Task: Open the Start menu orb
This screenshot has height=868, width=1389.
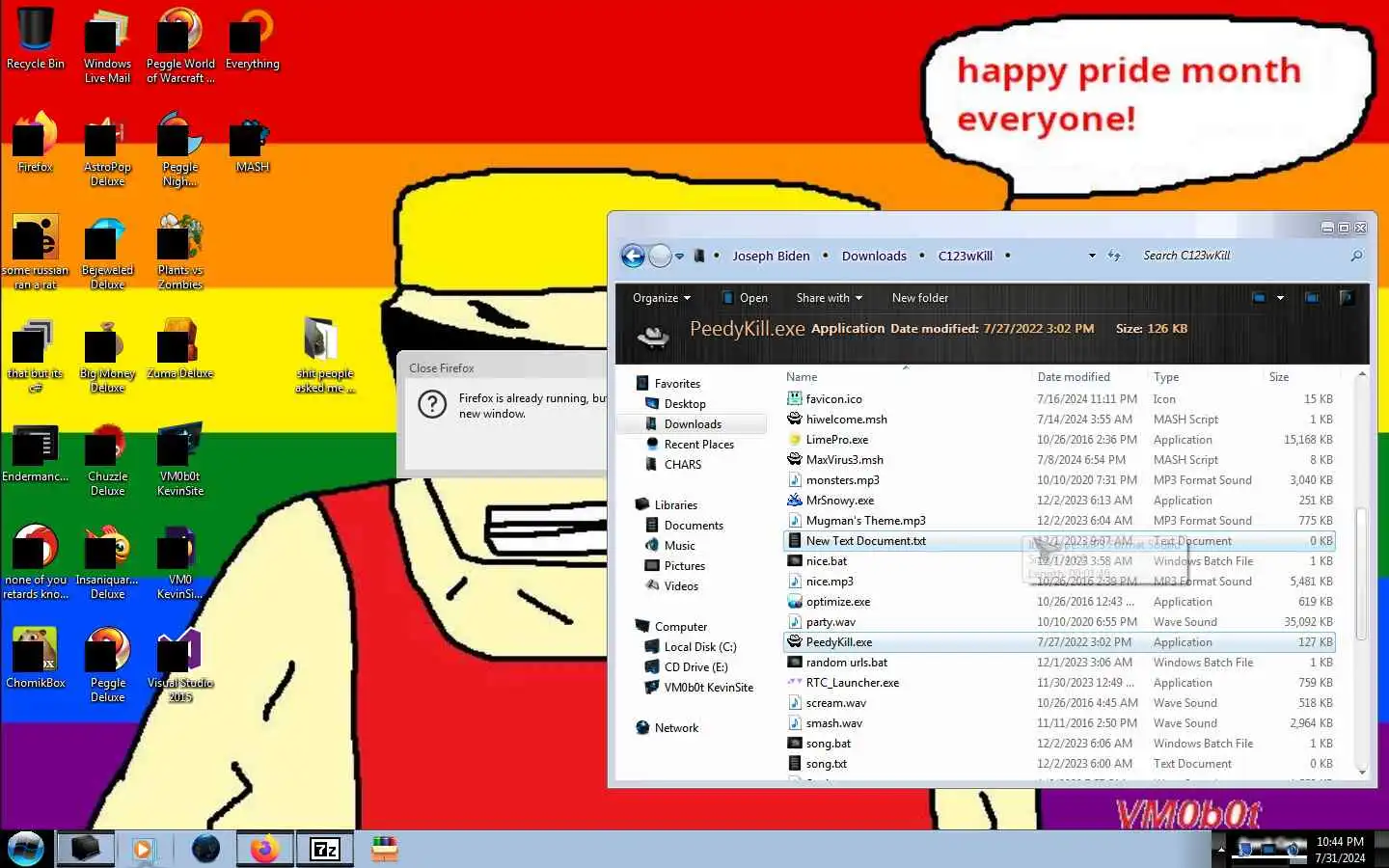Action: coord(26,849)
